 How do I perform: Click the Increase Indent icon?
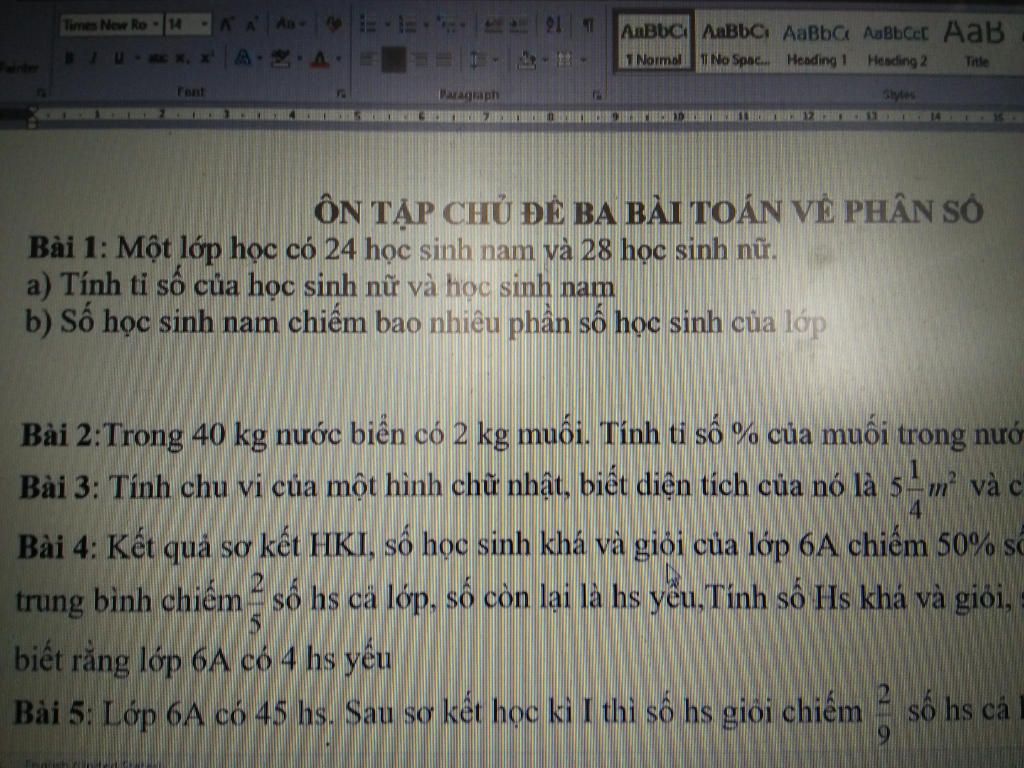point(519,25)
